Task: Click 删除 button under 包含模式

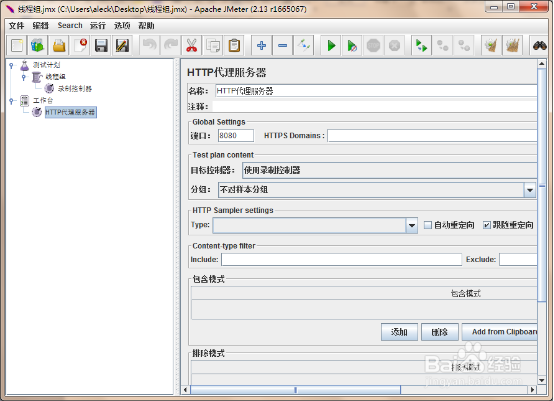Action: tap(440, 332)
